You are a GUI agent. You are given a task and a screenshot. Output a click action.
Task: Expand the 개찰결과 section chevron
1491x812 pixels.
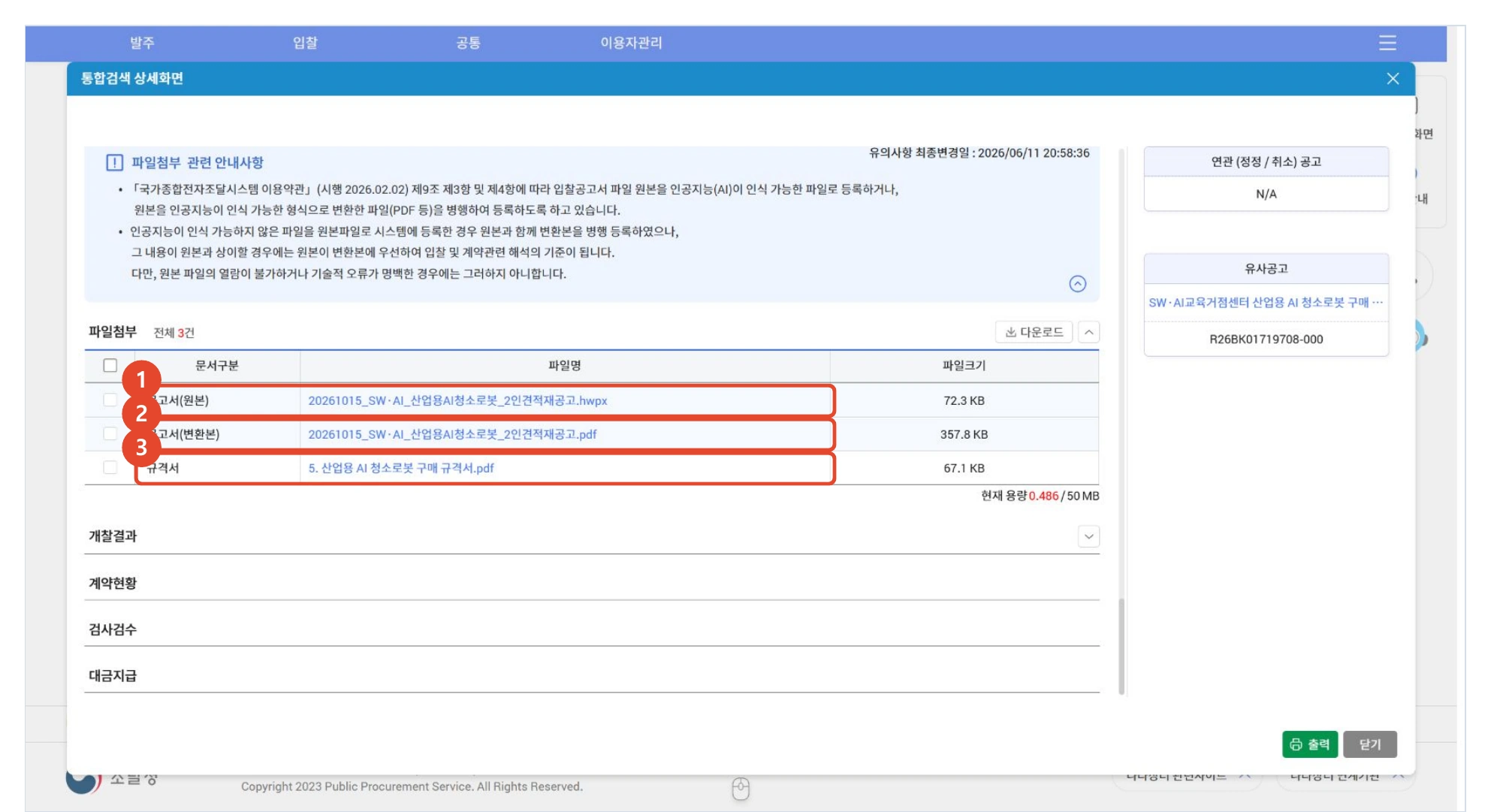[x=1088, y=536]
